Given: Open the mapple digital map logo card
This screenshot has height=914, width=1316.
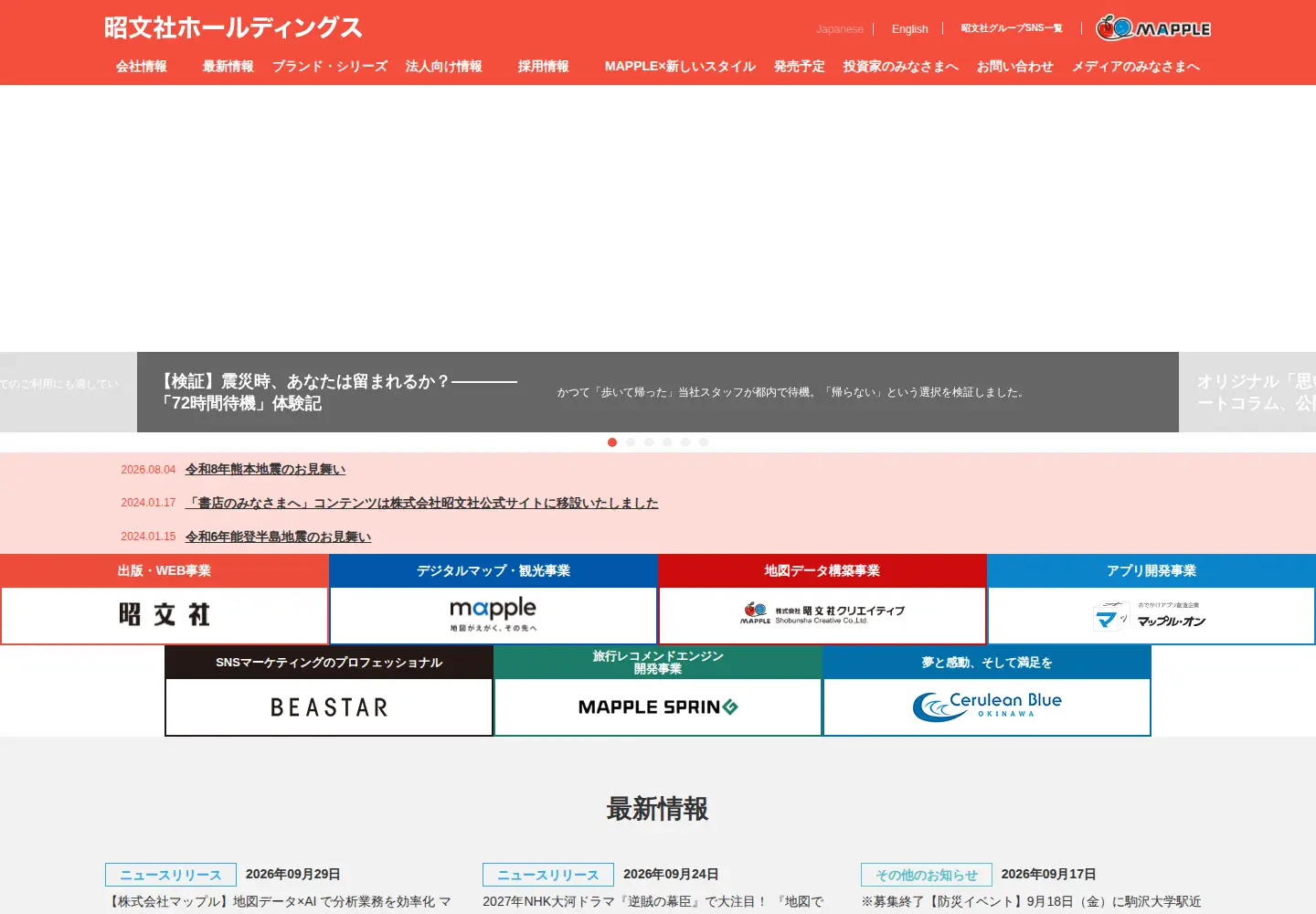Looking at the screenshot, I should [493, 615].
